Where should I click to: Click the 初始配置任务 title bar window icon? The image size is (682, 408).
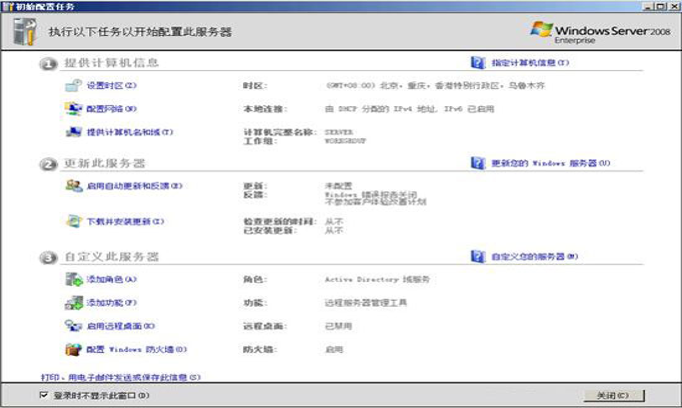click(8, 6)
